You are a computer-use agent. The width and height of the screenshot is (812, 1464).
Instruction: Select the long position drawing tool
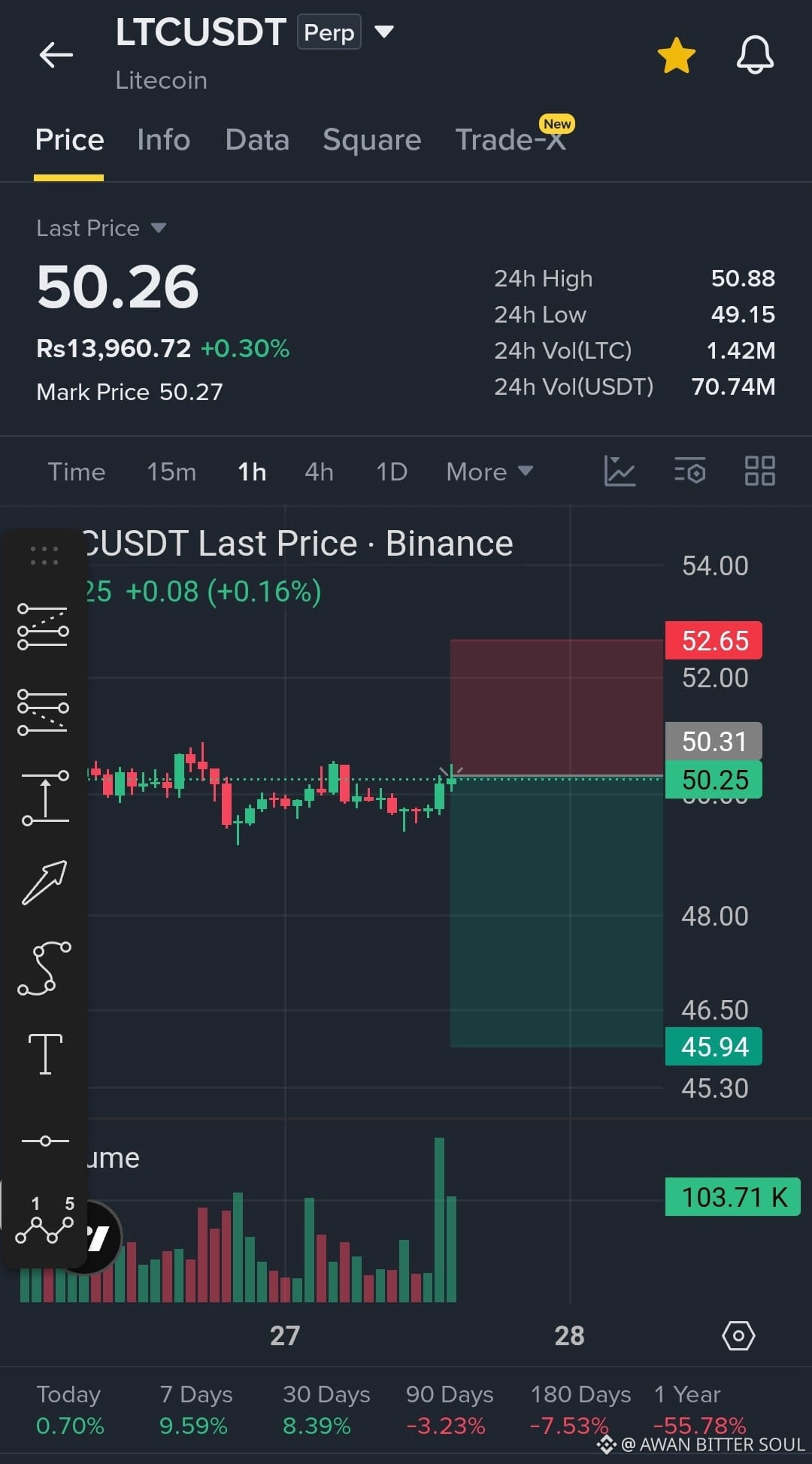[x=44, y=626]
